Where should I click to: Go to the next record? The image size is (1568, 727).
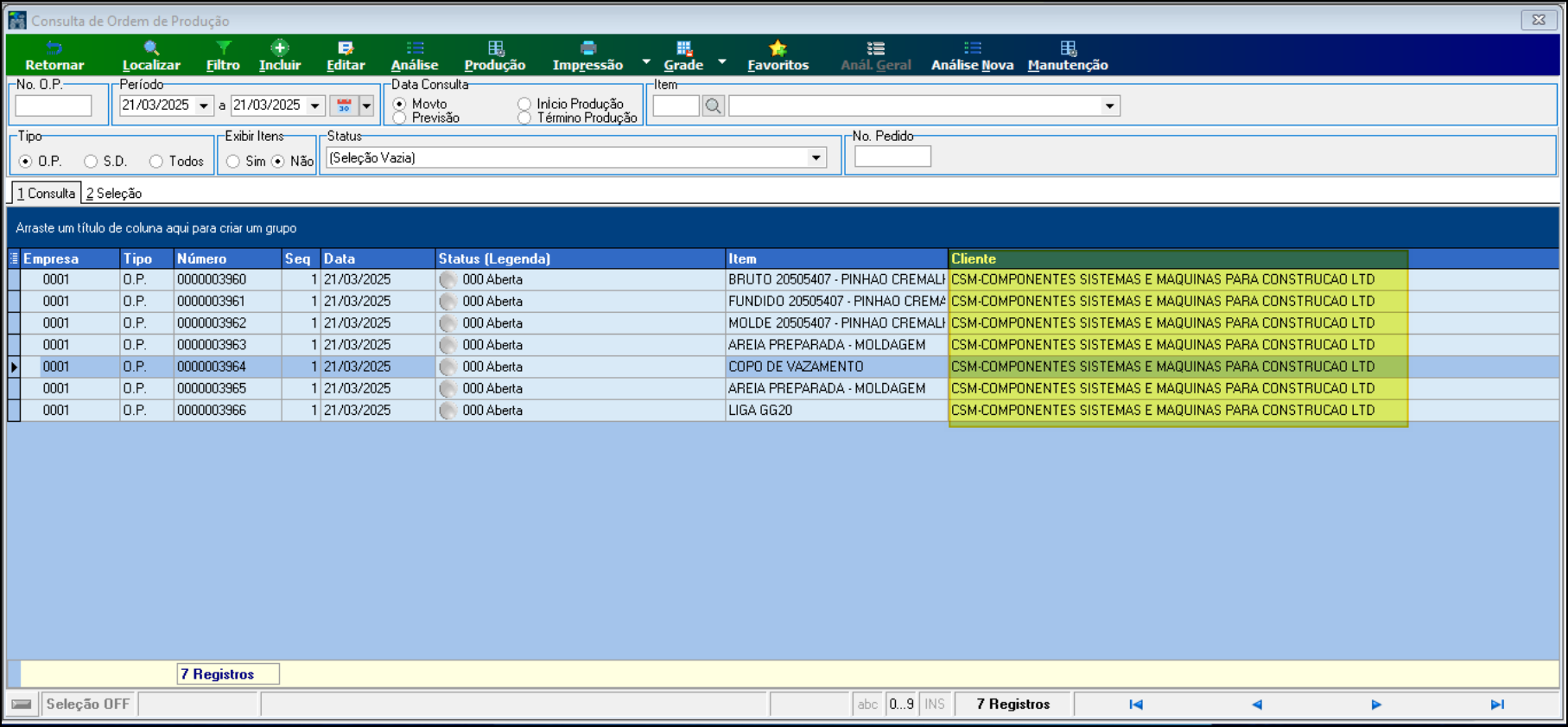[x=1376, y=705]
